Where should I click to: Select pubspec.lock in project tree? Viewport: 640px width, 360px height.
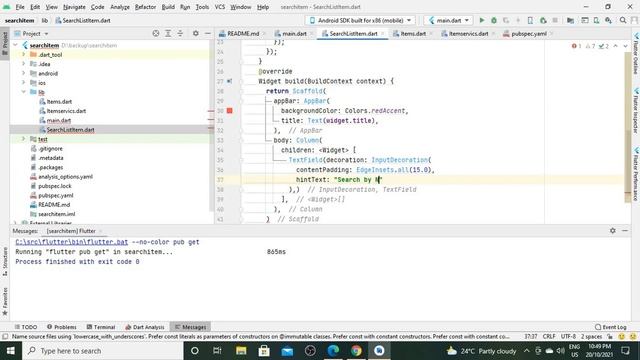(55, 186)
